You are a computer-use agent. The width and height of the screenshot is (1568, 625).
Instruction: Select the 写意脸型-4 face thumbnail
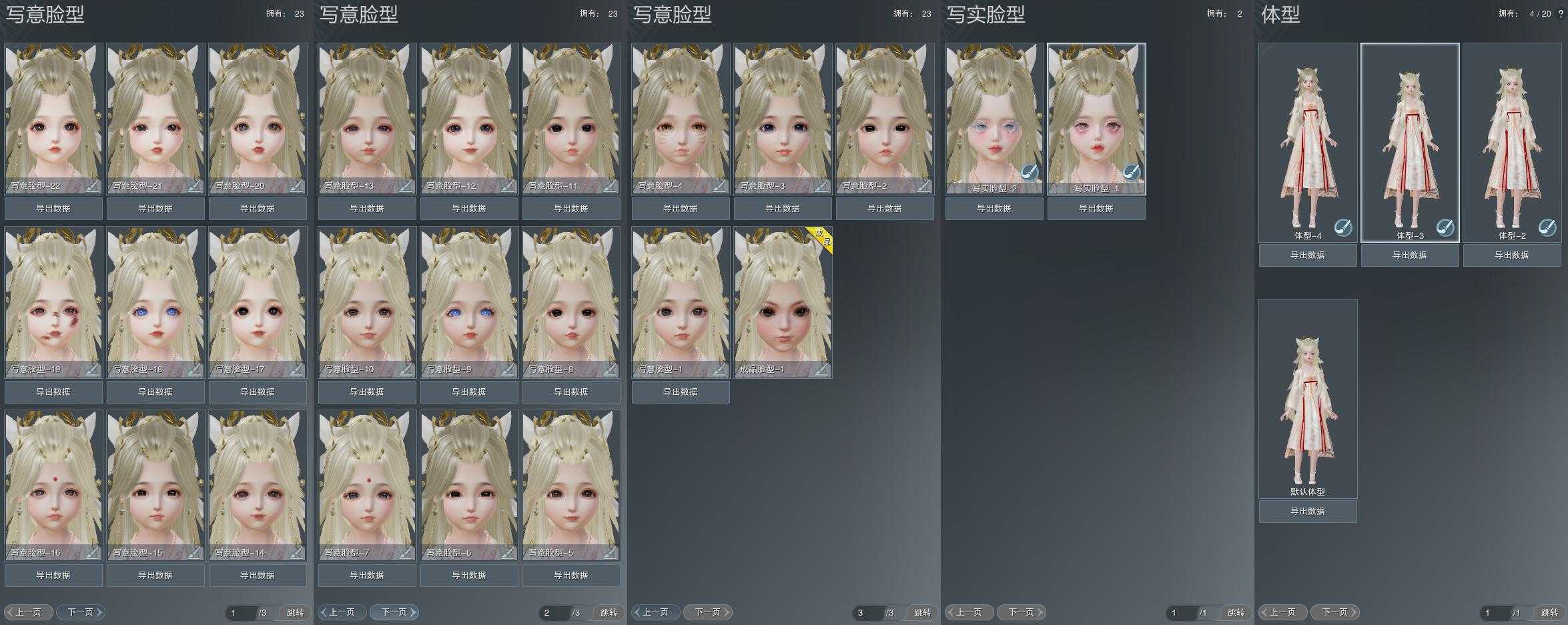tap(681, 117)
